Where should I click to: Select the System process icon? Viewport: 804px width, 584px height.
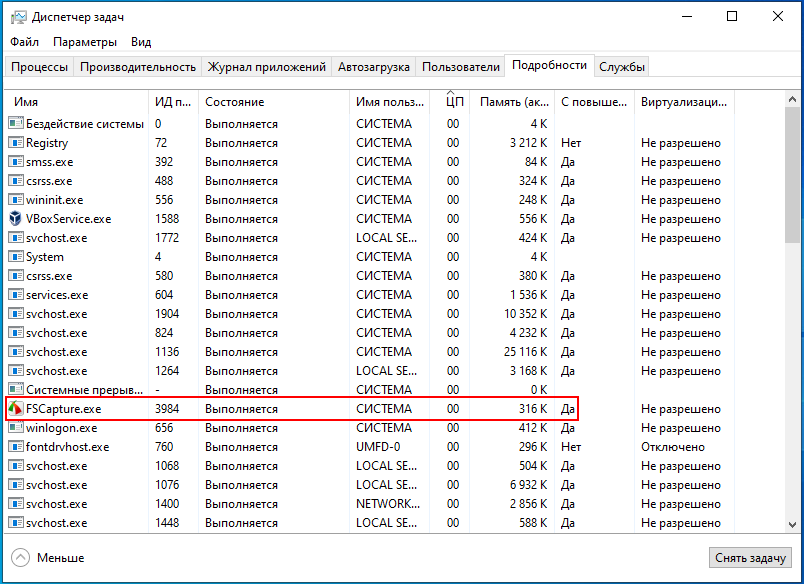(16, 257)
